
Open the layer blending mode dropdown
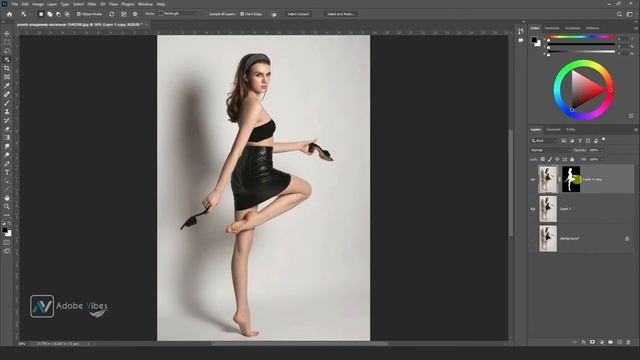[550, 150]
